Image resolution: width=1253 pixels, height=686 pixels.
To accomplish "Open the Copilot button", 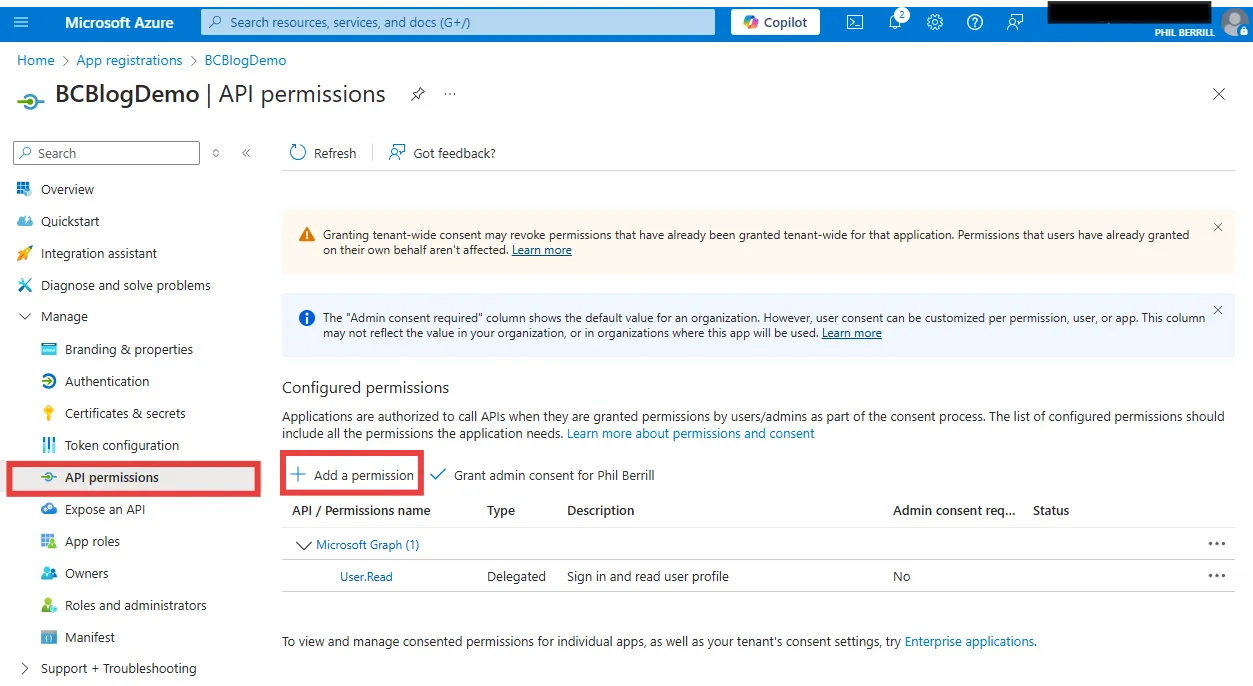I will (x=775, y=22).
